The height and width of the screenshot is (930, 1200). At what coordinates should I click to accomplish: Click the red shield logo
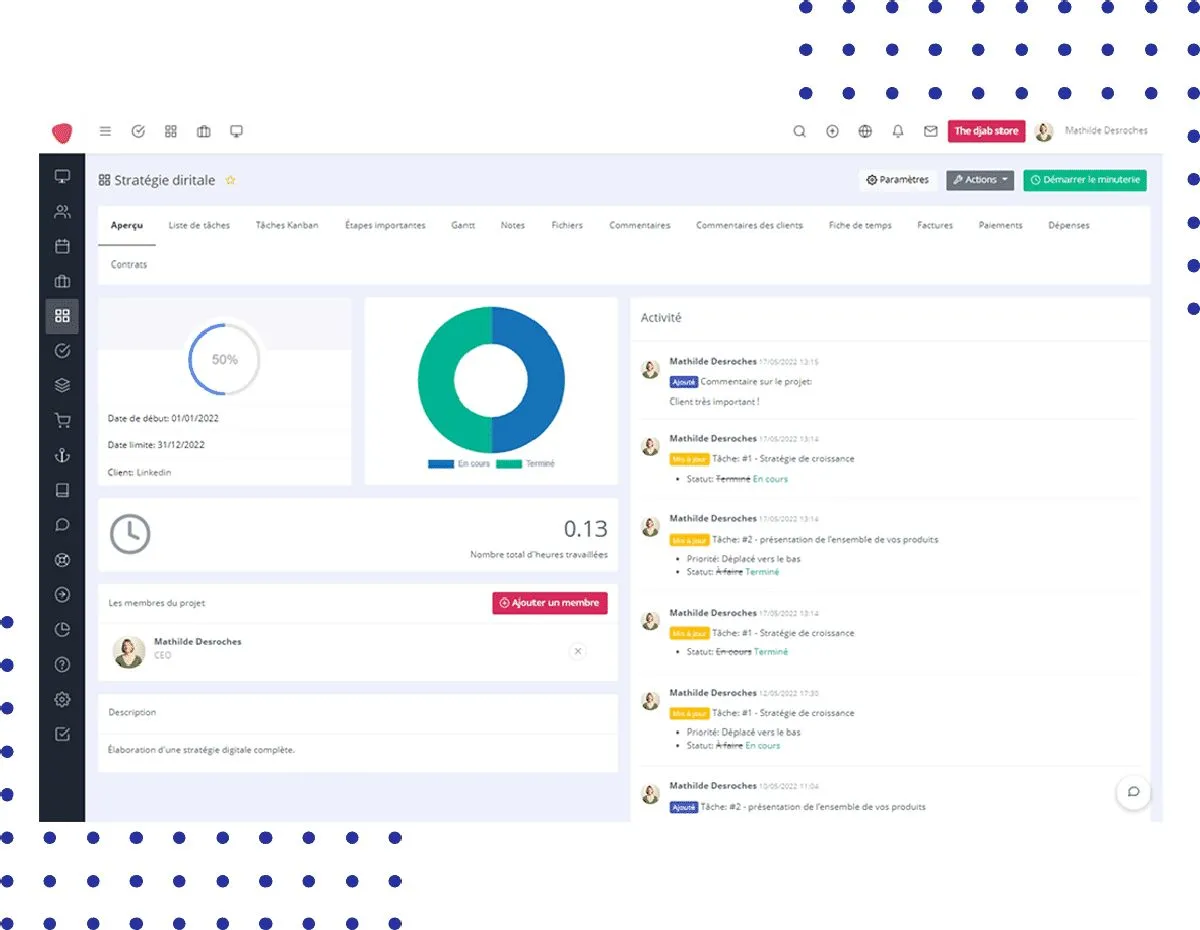pyautogui.click(x=62, y=132)
